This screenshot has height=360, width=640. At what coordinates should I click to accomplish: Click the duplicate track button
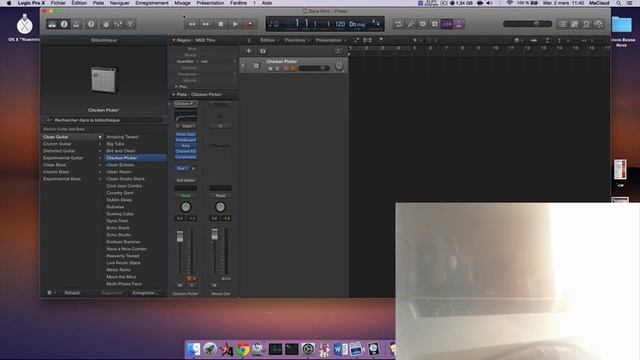262,51
